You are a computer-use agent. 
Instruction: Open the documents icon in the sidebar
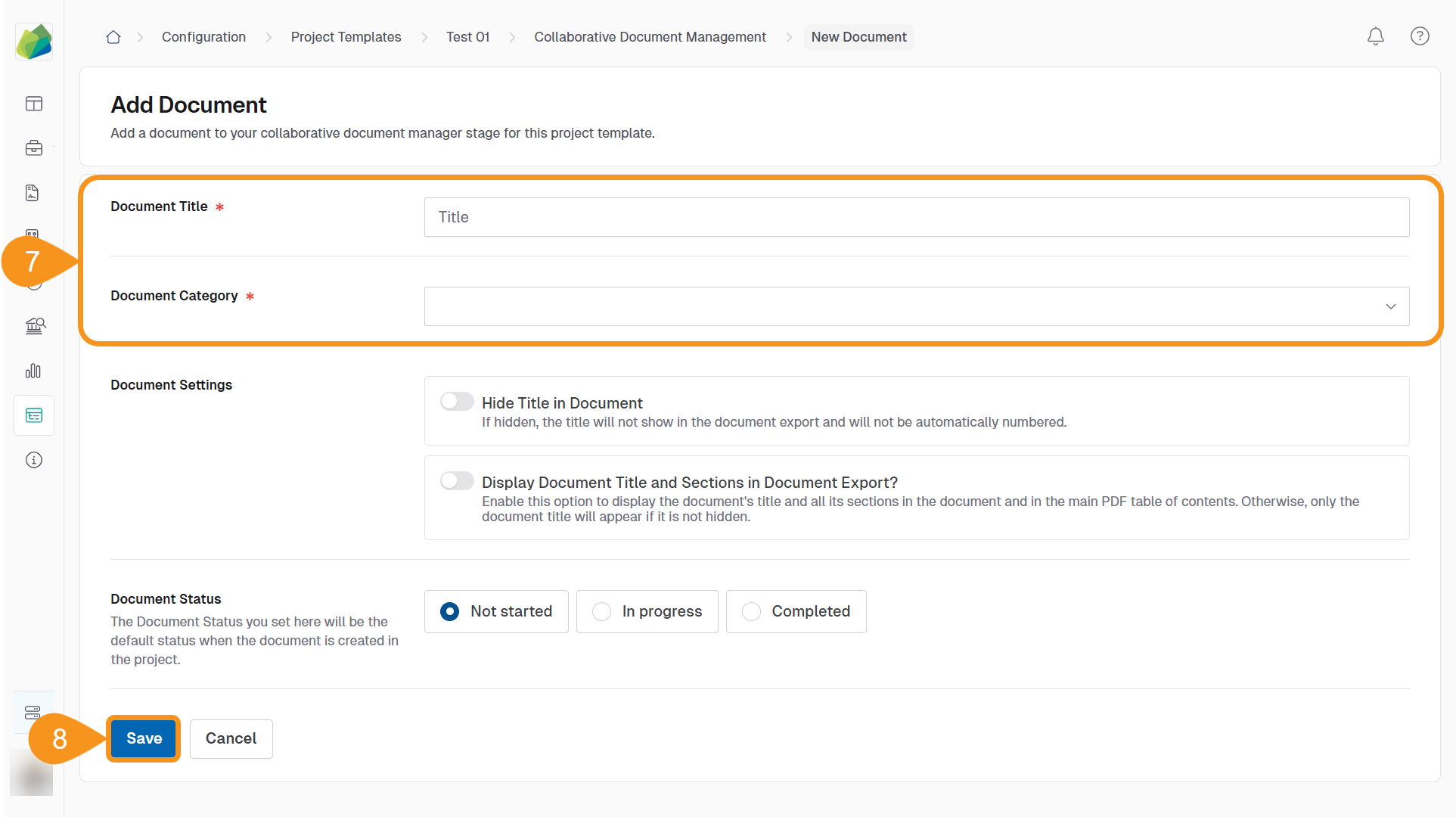[x=32, y=192]
